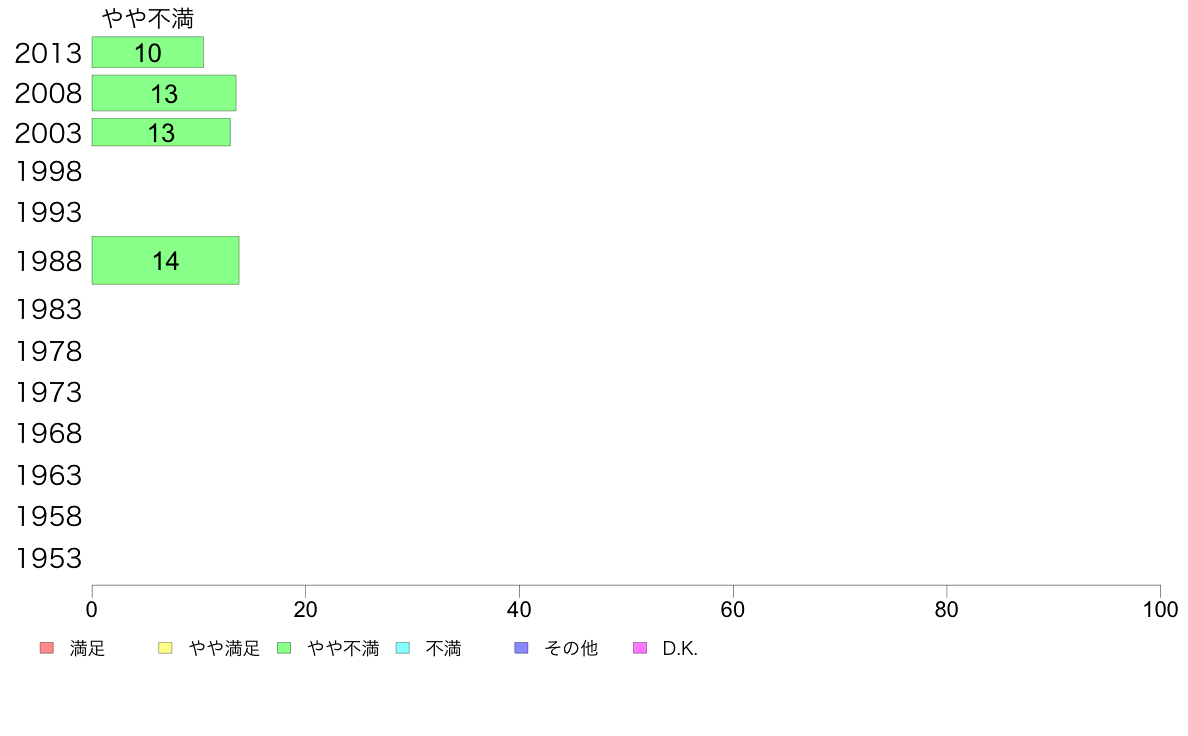Click the 100 tick on the axis

tap(1160, 609)
